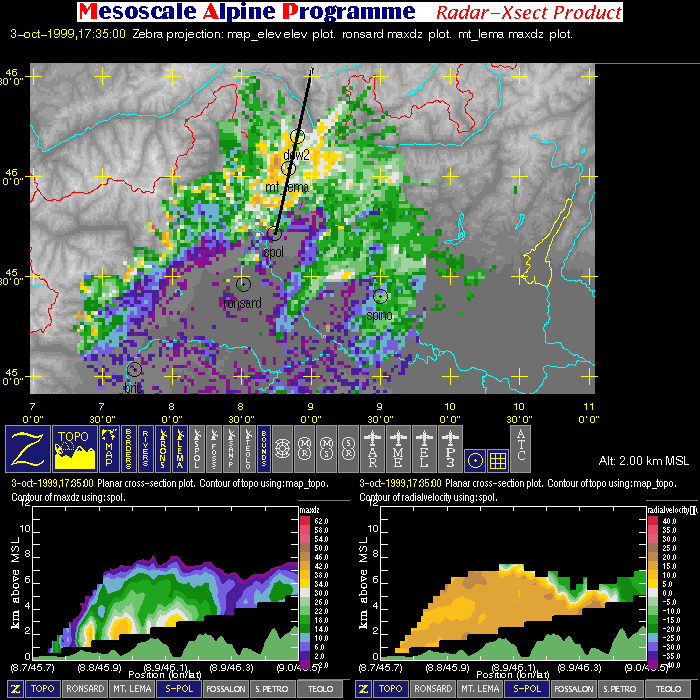Click the 'Mesoscale Alpine Programme' heading
The width and height of the screenshot is (700, 700).
(x=247, y=12)
